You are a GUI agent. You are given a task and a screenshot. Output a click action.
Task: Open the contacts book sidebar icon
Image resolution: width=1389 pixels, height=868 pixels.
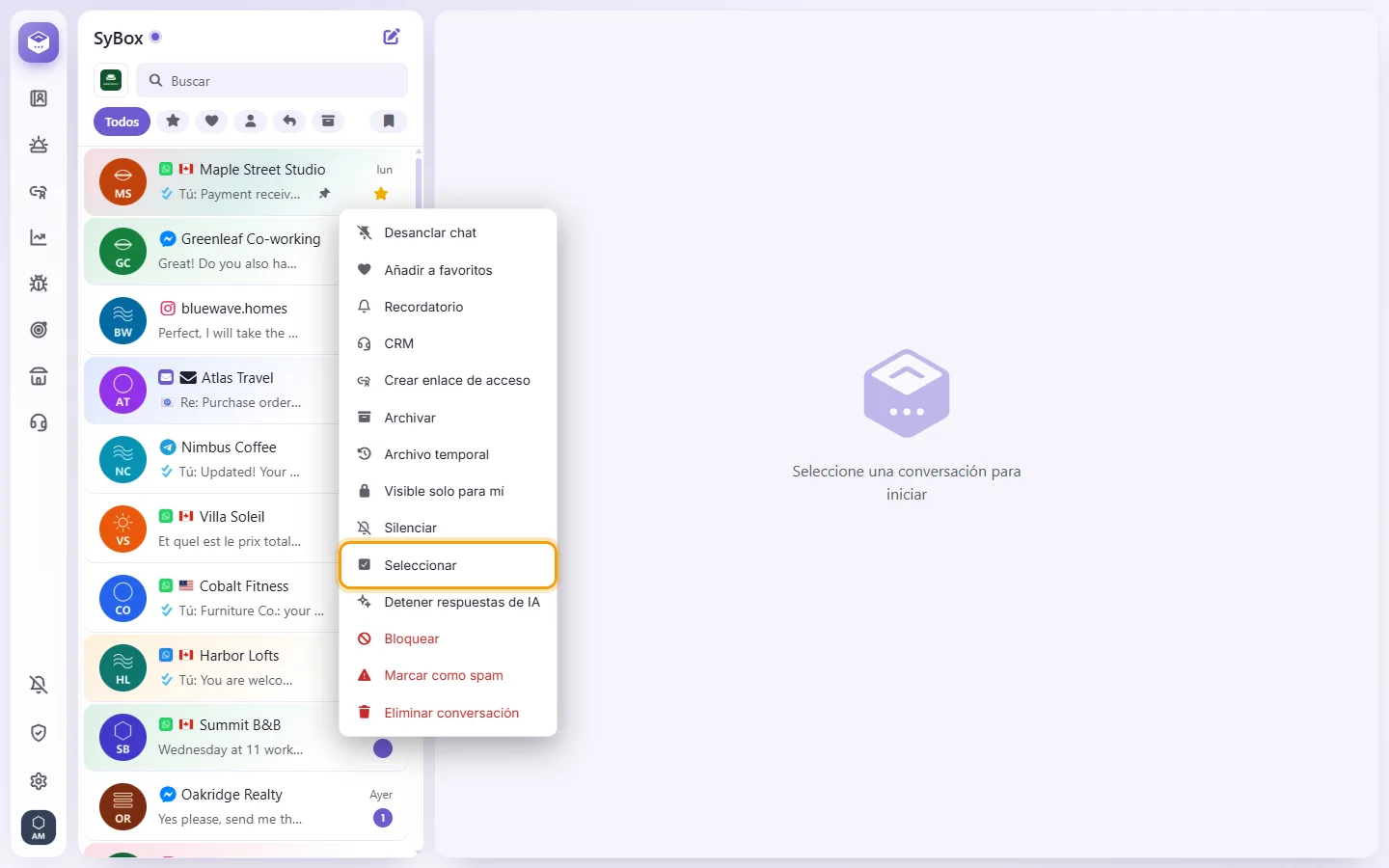pyautogui.click(x=39, y=98)
